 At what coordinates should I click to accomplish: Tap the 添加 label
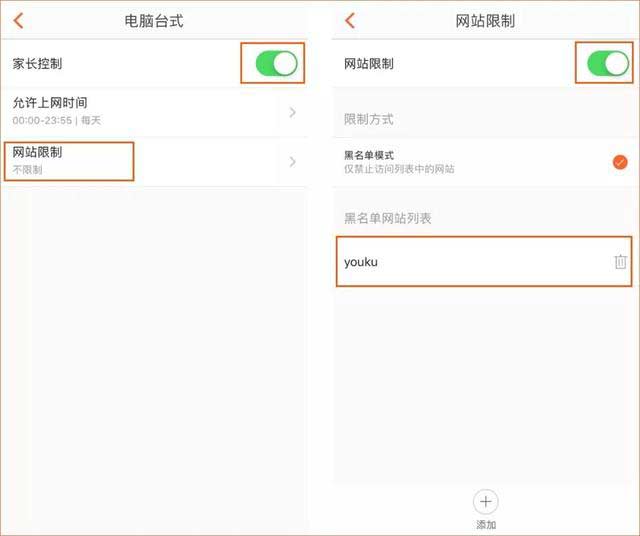486,525
